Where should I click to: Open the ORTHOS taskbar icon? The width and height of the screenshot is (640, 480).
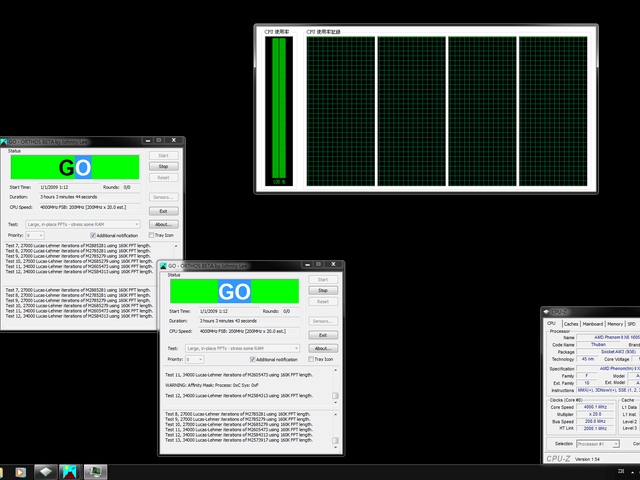coord(70,472)
